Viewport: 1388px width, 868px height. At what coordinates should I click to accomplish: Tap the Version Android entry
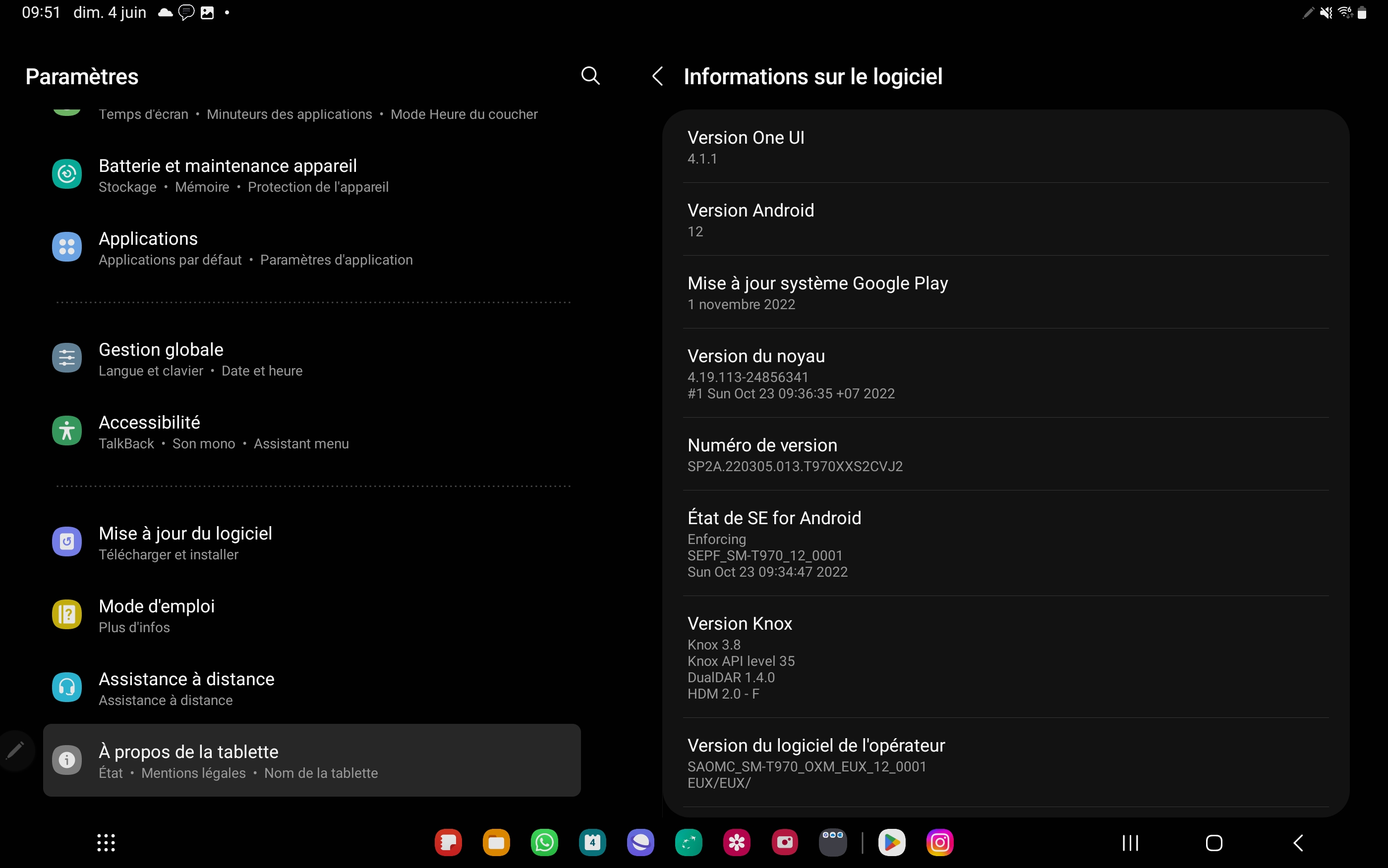click(1005, 219)
